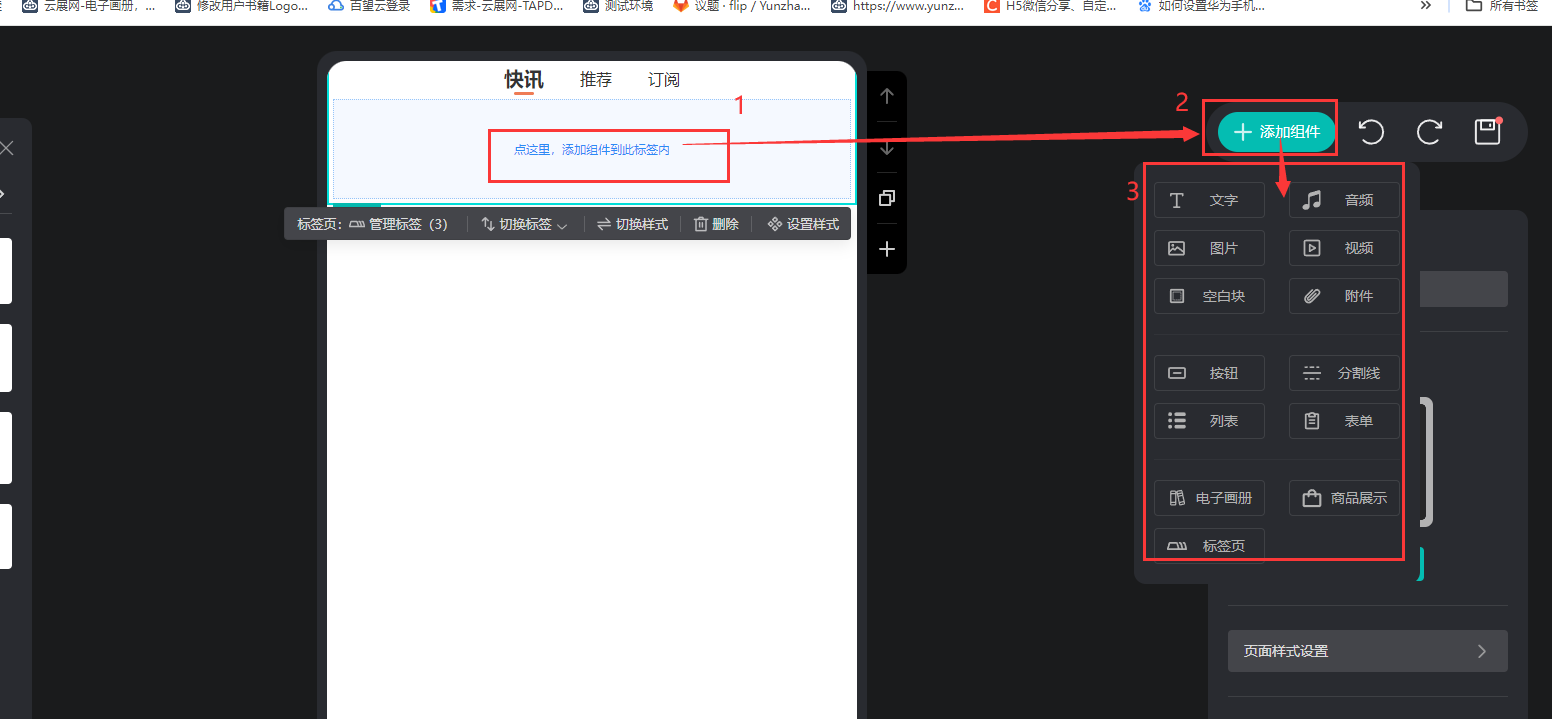Viewport: 1552px width, 719px height.
Task: Move component up with arrow icon
Action: click(886, 97)
